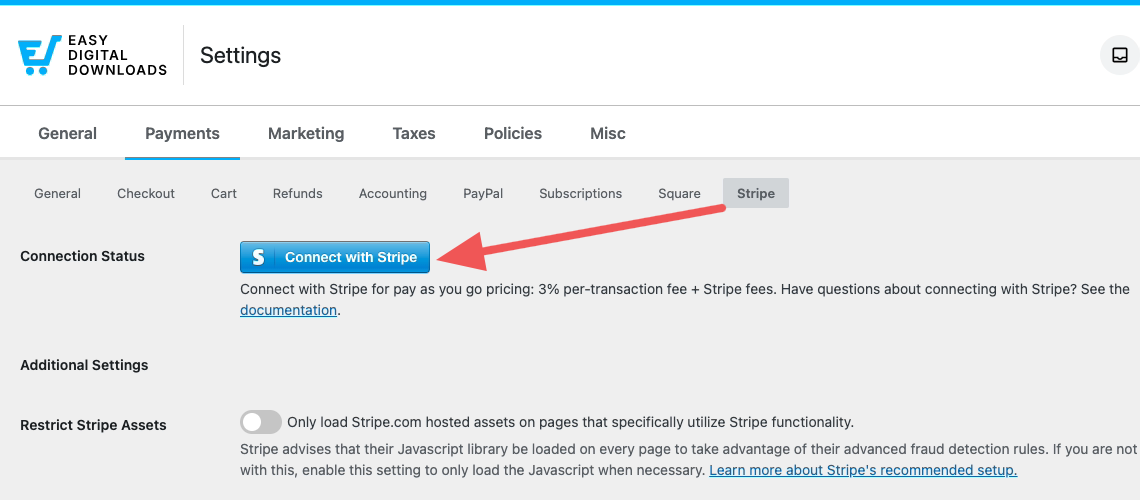Viewport: 1140px width, 500px height.
Task: Switch to the Marketing tab
Action: 306,134
